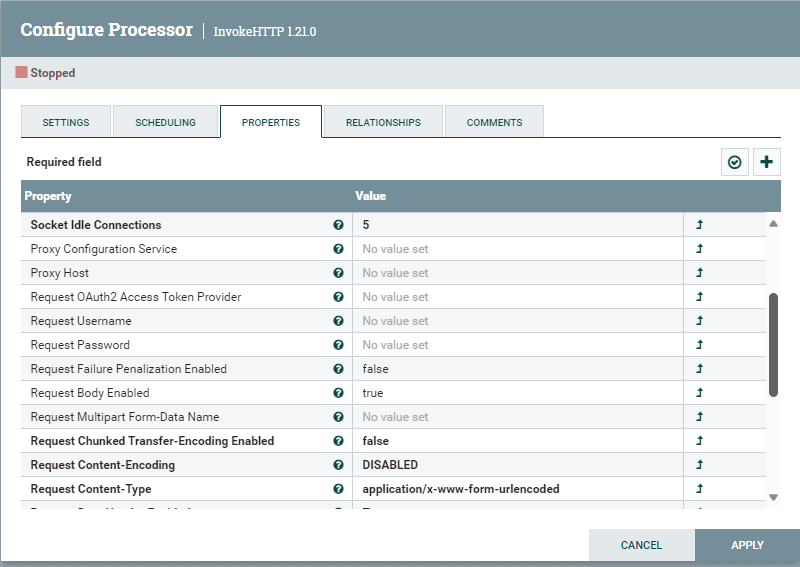Show help for Proxy Configuration Service

[x=338, y=249]
